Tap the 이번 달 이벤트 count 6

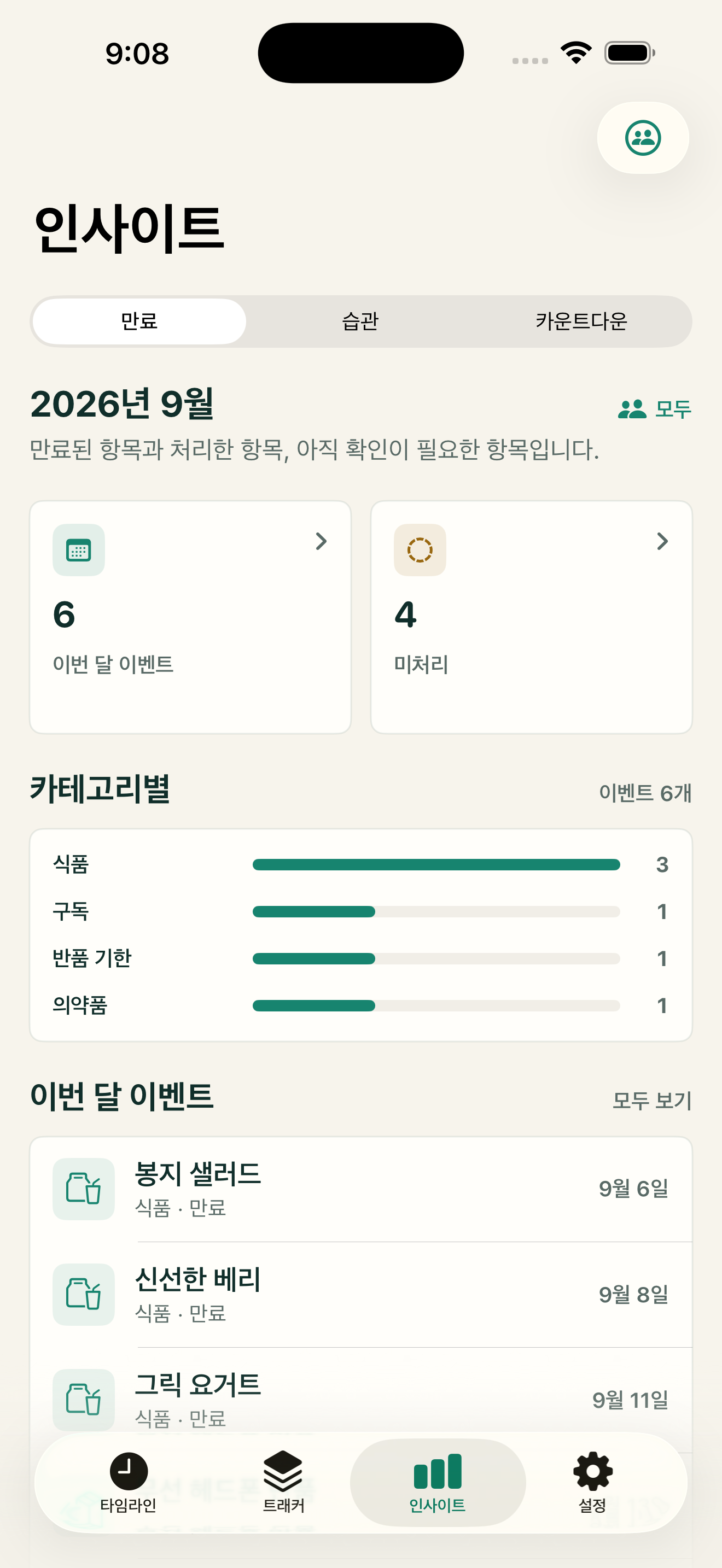pyautogui.click(x=64, y=614)
